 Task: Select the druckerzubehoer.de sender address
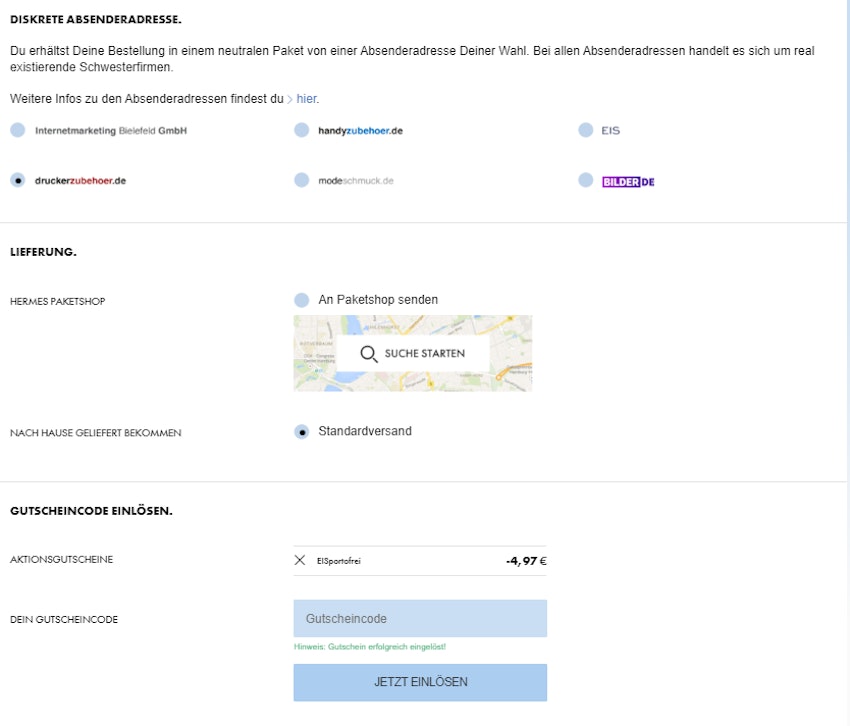click(17, 180)
